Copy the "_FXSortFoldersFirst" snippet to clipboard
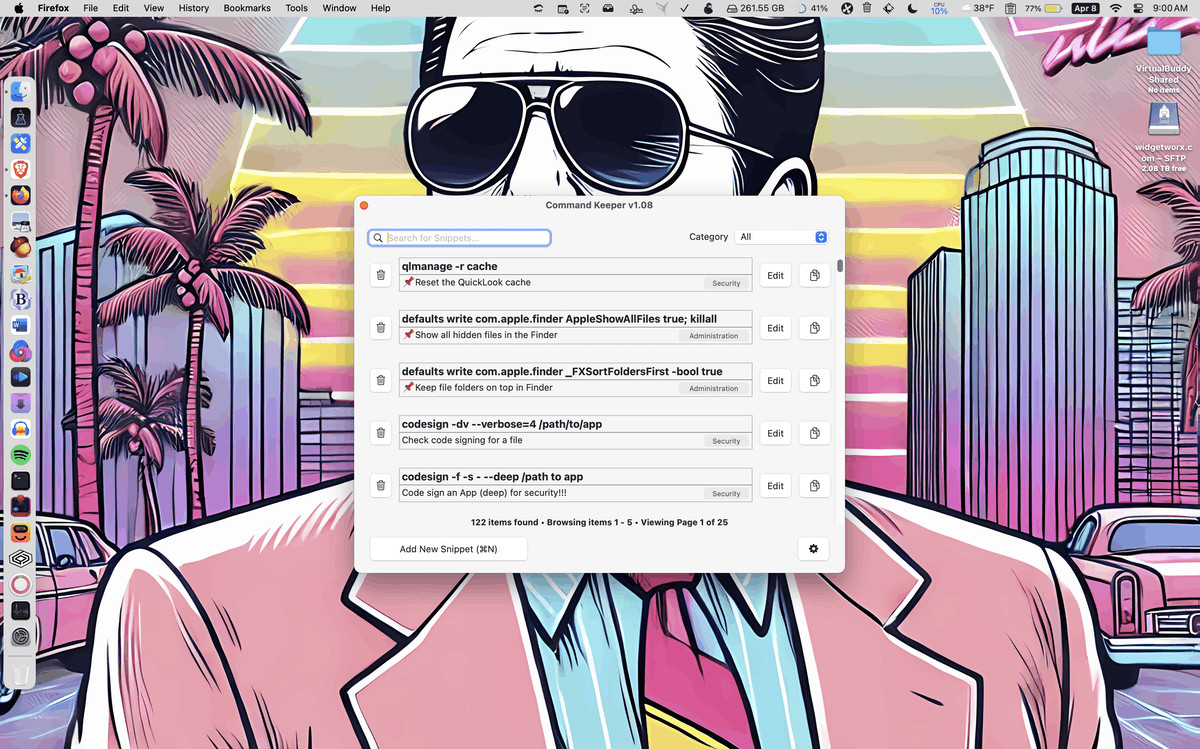The height and width of the screenshot is (749, 1200). click(x=814, y=380)
